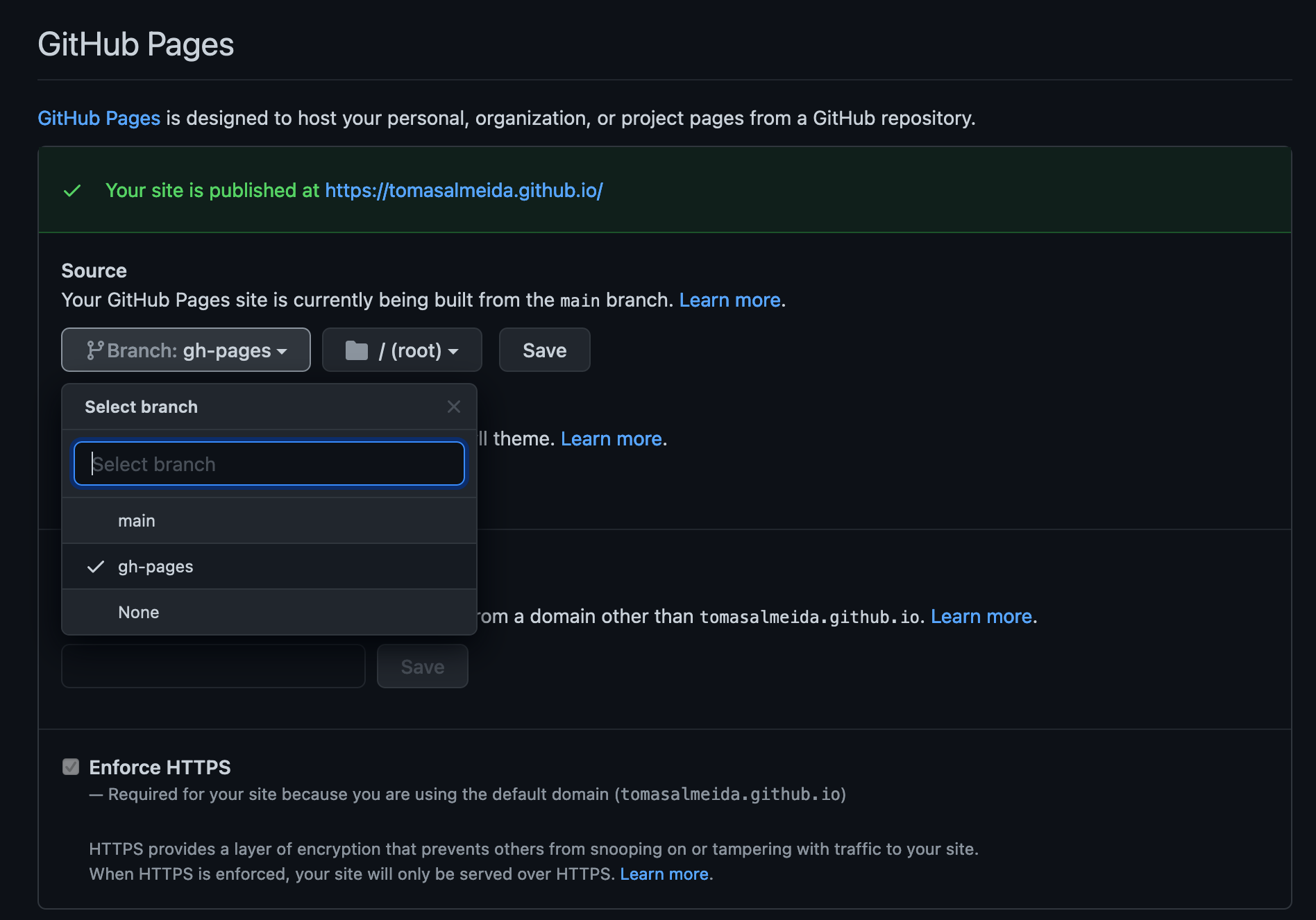Choose the main branch option
The width and height of the screenshot is (1316, 920).
tap(269, 520)
